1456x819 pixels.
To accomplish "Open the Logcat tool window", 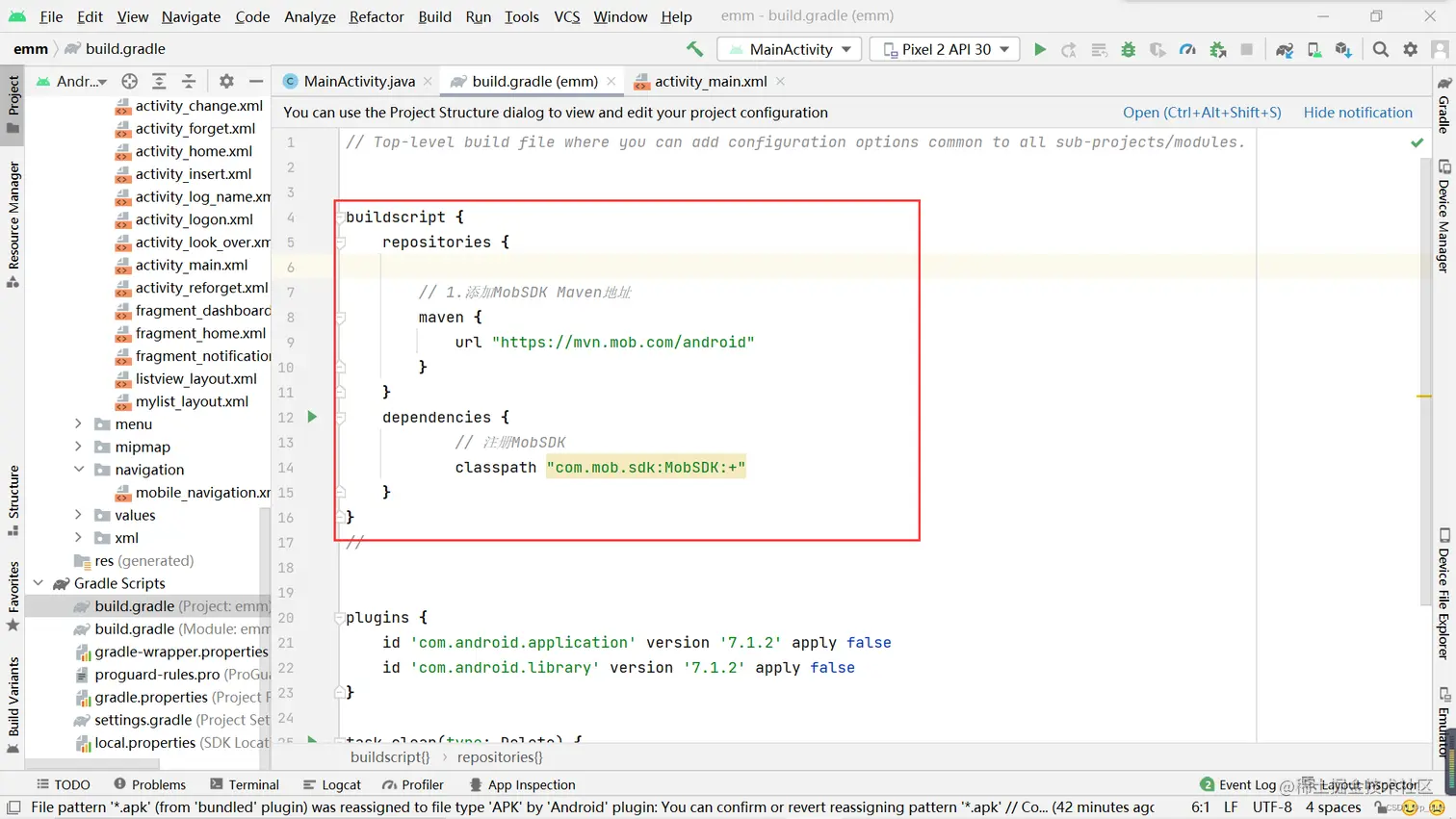I will [x=332, y=785].
